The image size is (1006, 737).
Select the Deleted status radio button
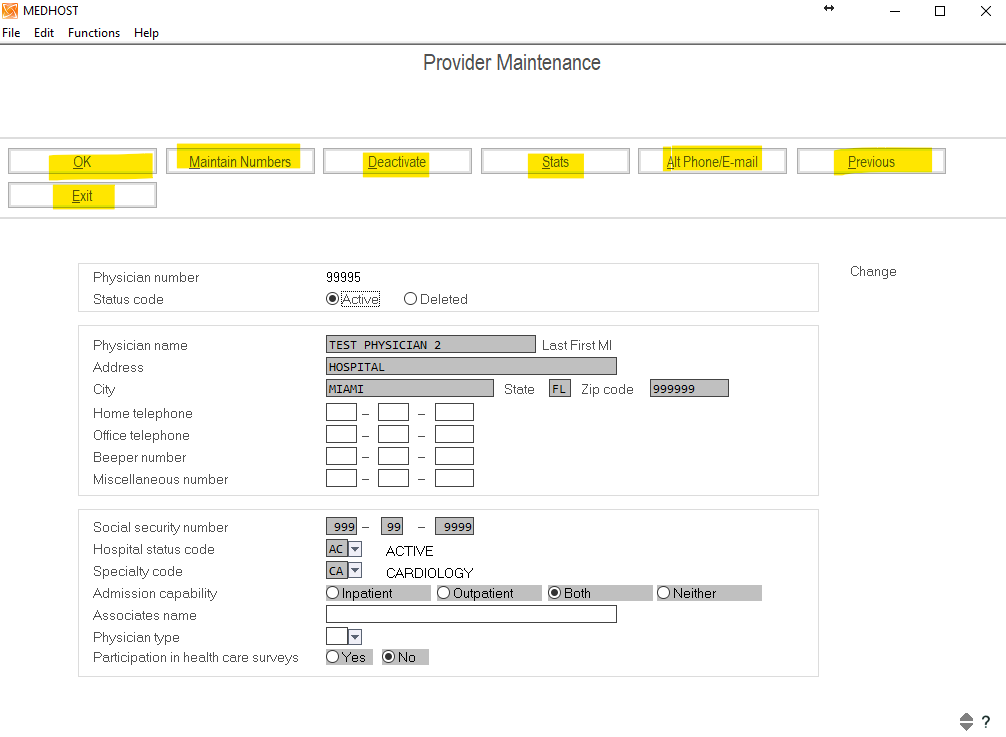click(411, 299)
